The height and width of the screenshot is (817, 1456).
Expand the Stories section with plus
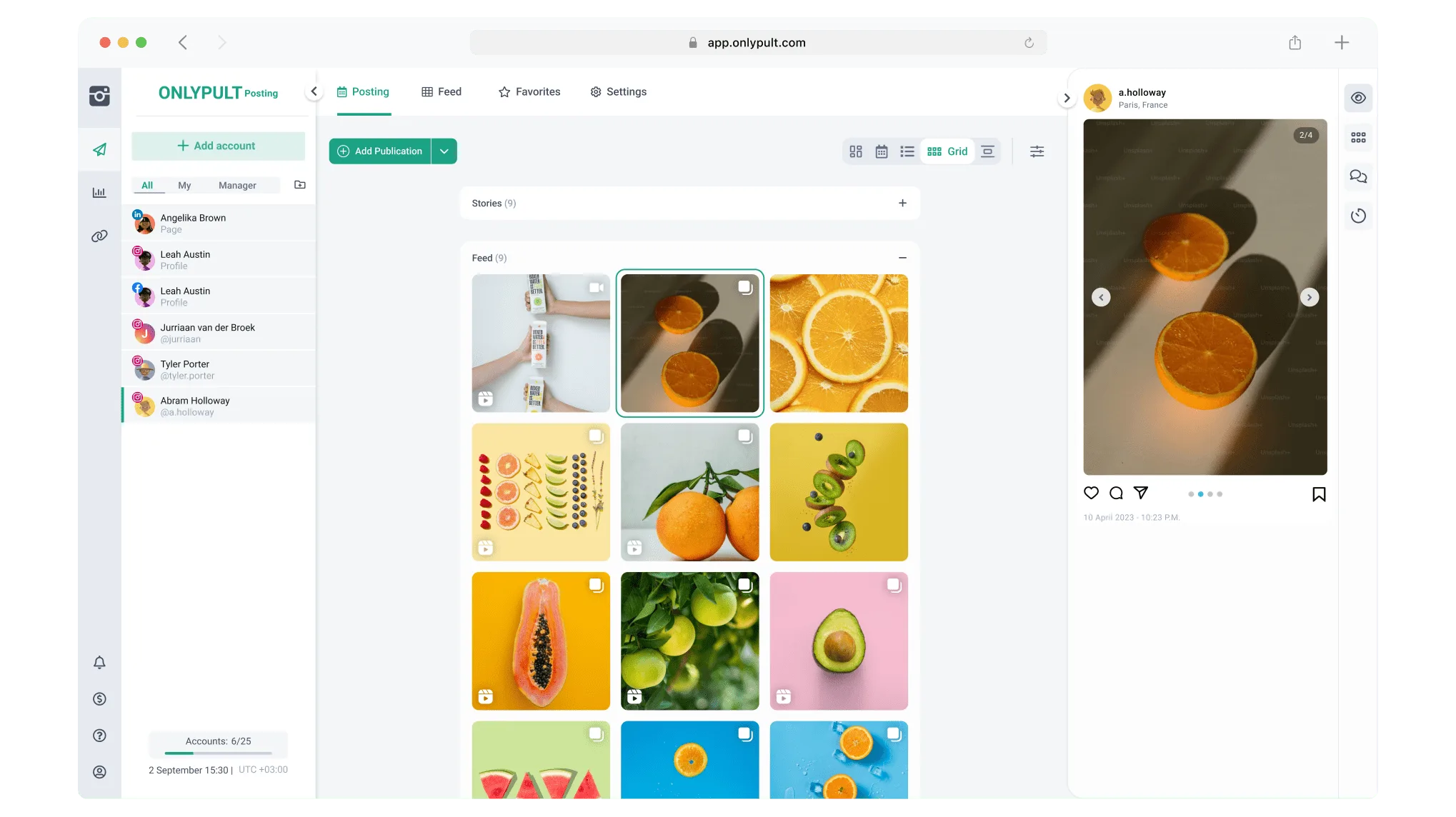[902, 204]
